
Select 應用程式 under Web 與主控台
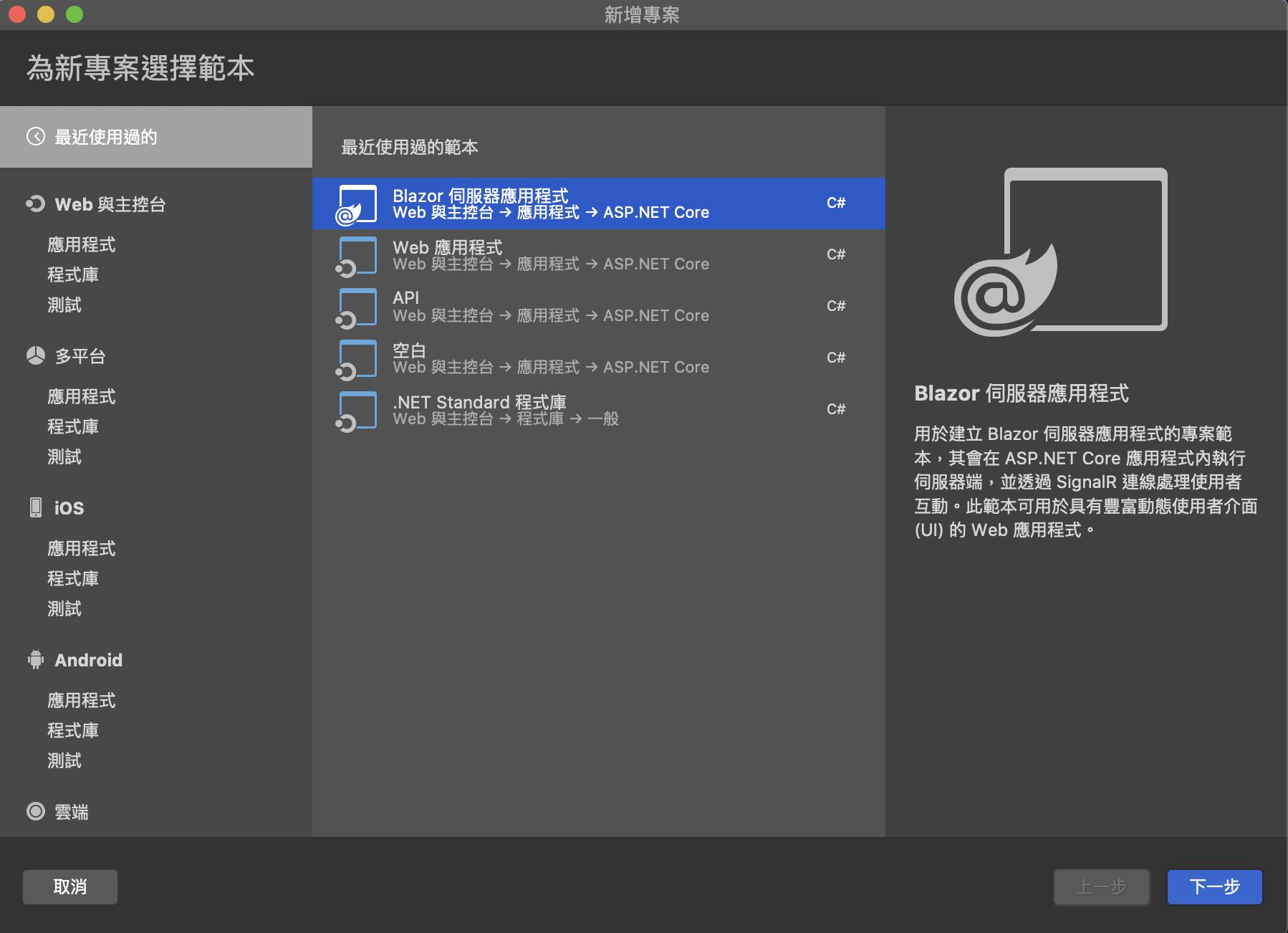[x=81, y=245]
